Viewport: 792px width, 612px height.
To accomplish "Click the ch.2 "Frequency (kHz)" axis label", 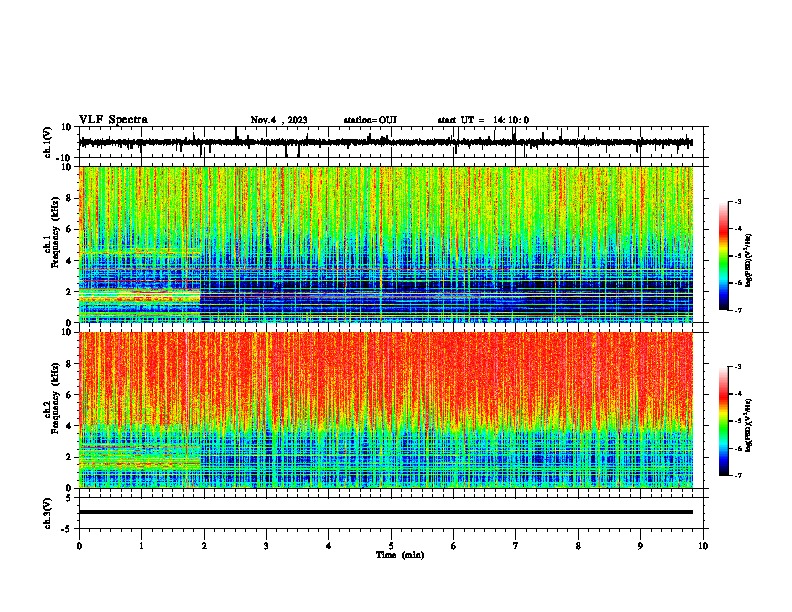I will [x=55, y=398].
